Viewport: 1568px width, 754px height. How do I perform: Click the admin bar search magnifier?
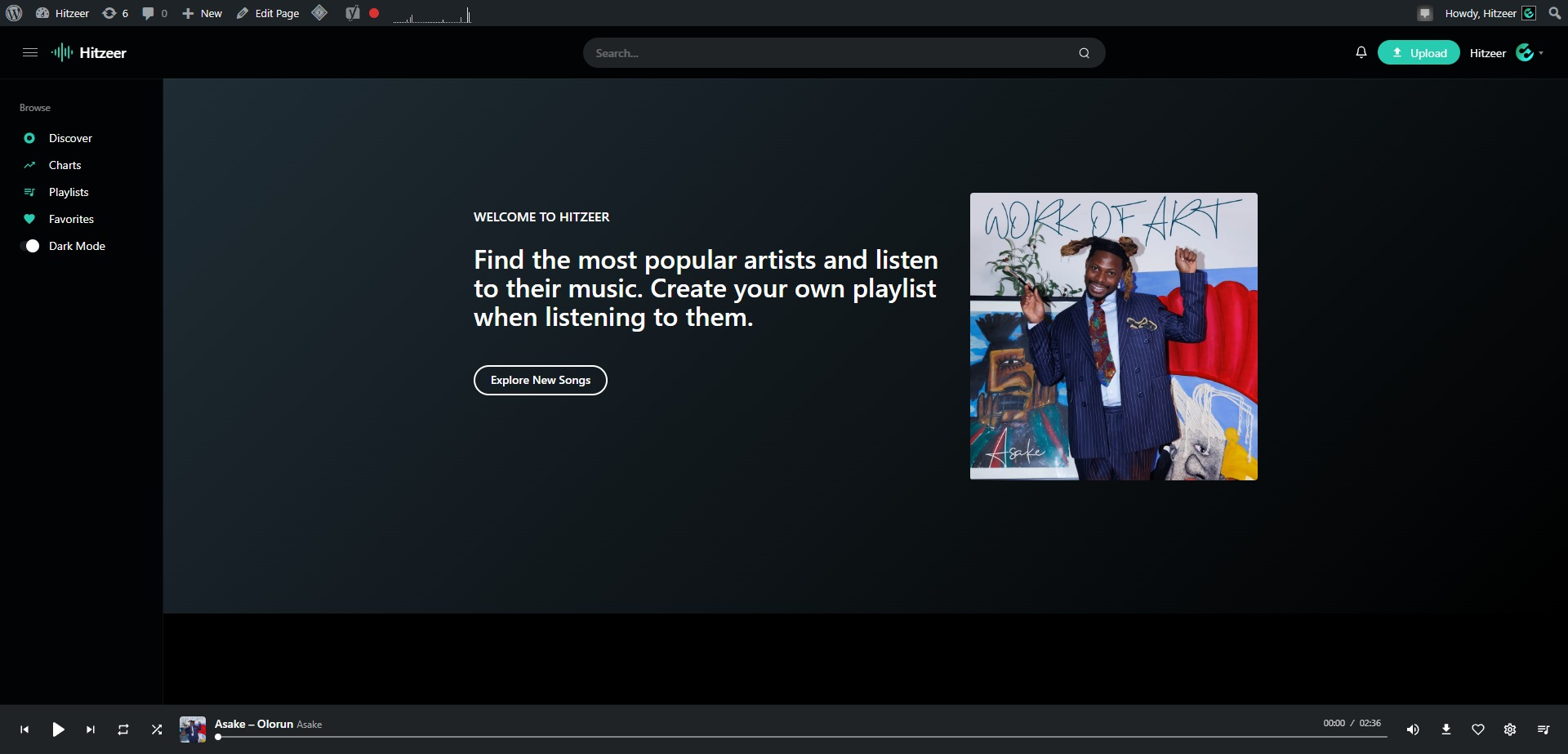[x=1555, y=13]
